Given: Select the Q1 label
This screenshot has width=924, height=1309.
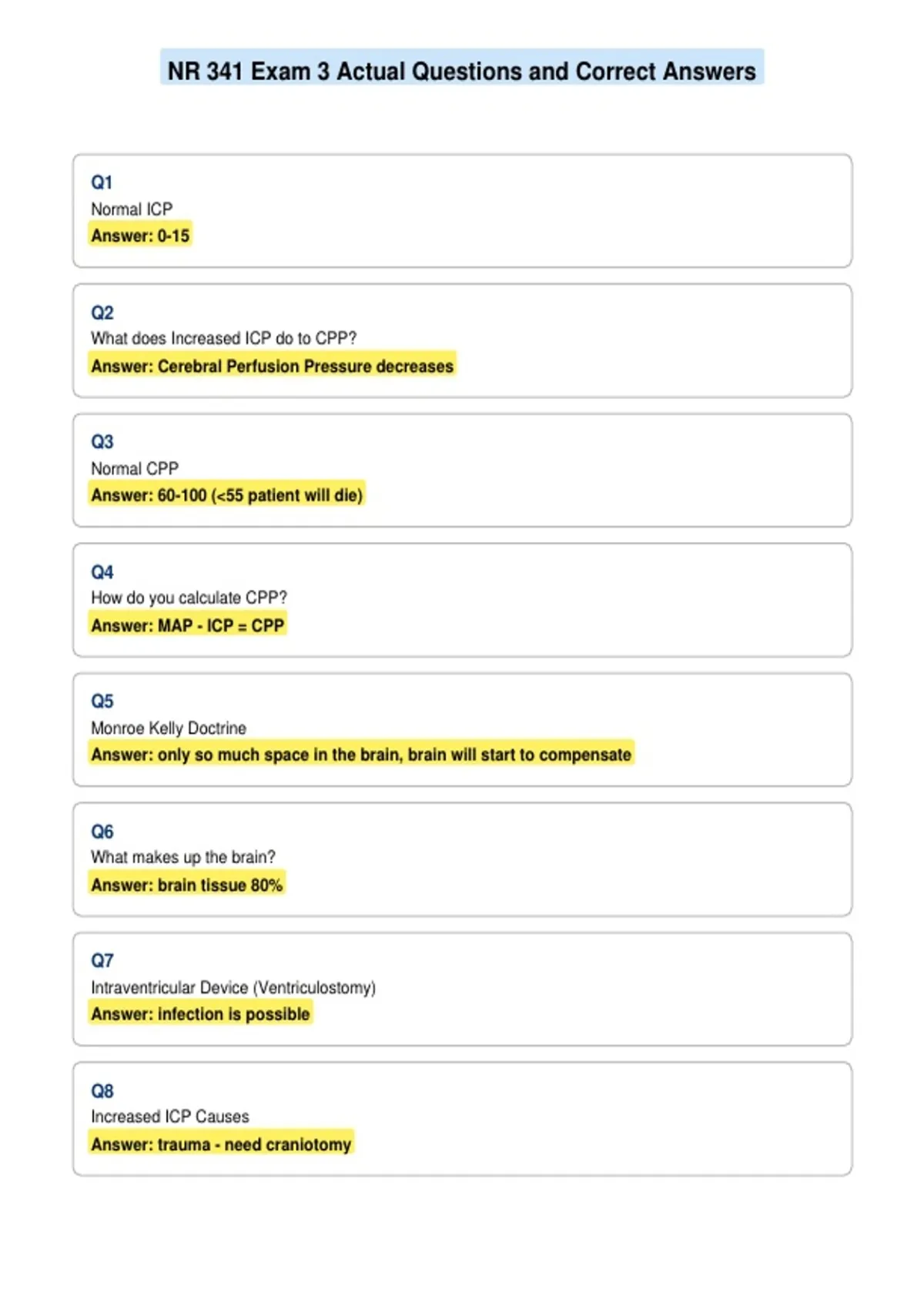Looking at the screenshot, I should coord(102,182).
